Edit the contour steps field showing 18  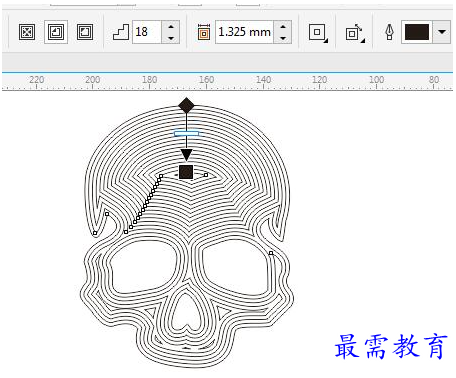click(x=147, y=32)
